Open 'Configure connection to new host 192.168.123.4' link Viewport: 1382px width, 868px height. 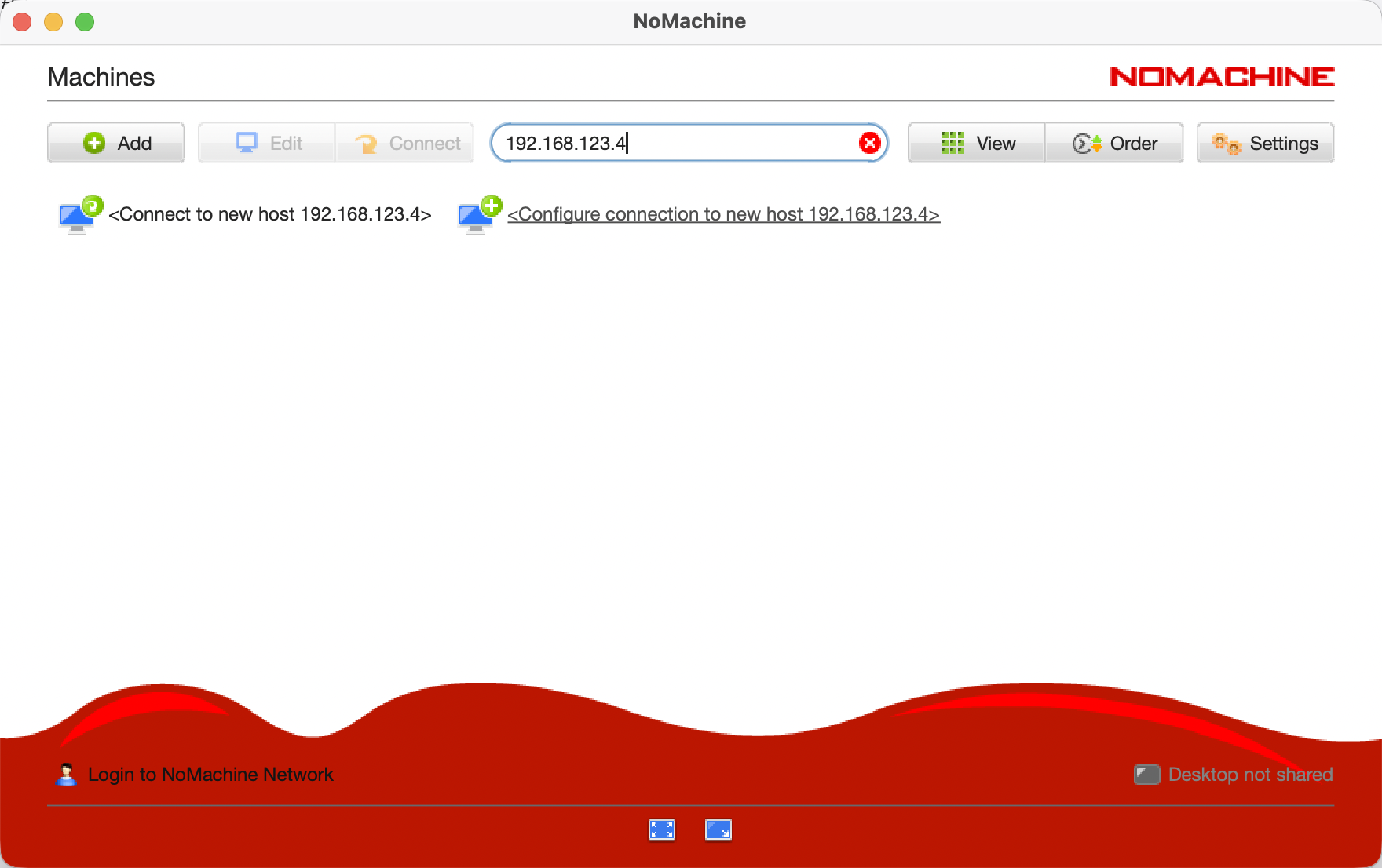723,214
